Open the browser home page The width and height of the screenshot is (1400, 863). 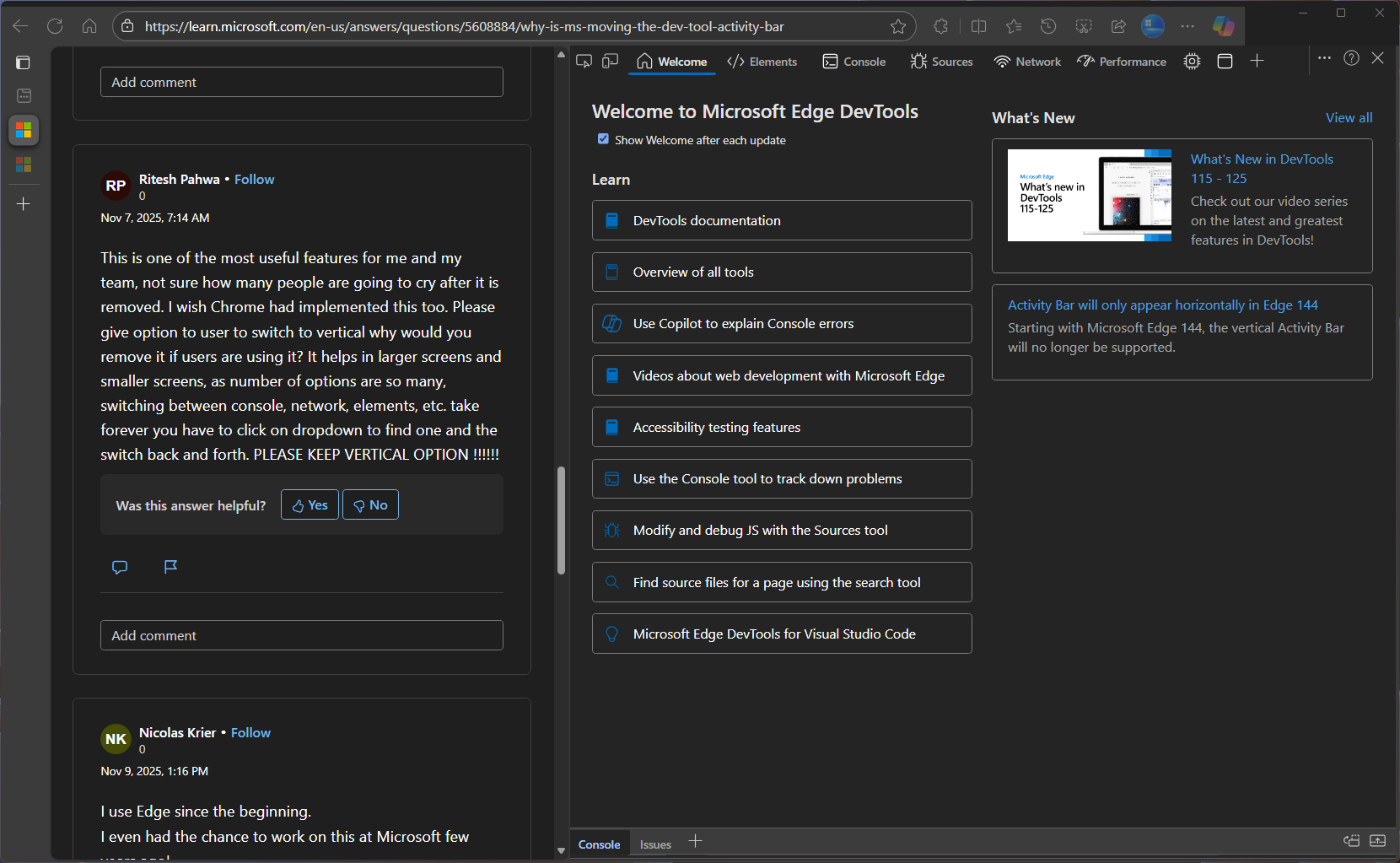coord(89,26)
